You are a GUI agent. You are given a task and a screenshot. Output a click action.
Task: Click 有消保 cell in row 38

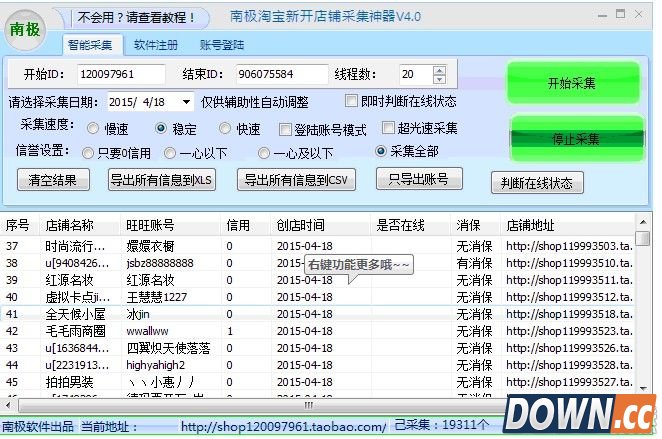(474, 263)
